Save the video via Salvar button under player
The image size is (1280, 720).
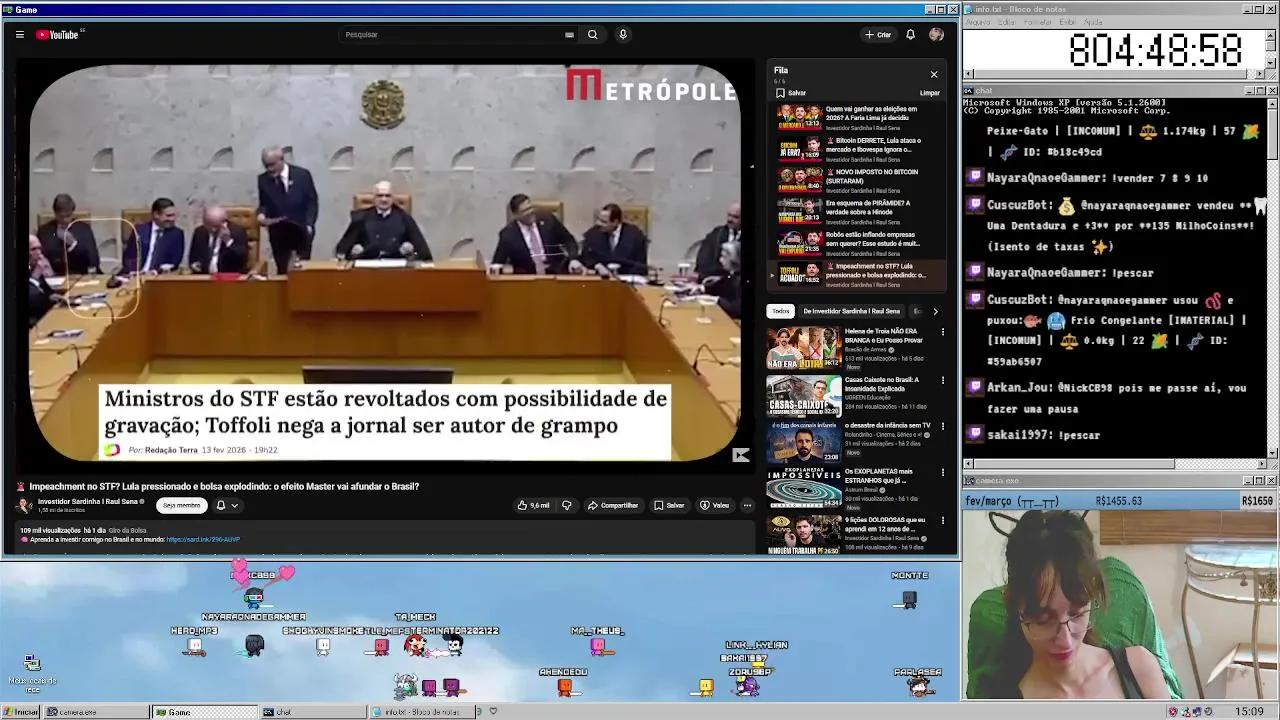(x=669, y=505)
